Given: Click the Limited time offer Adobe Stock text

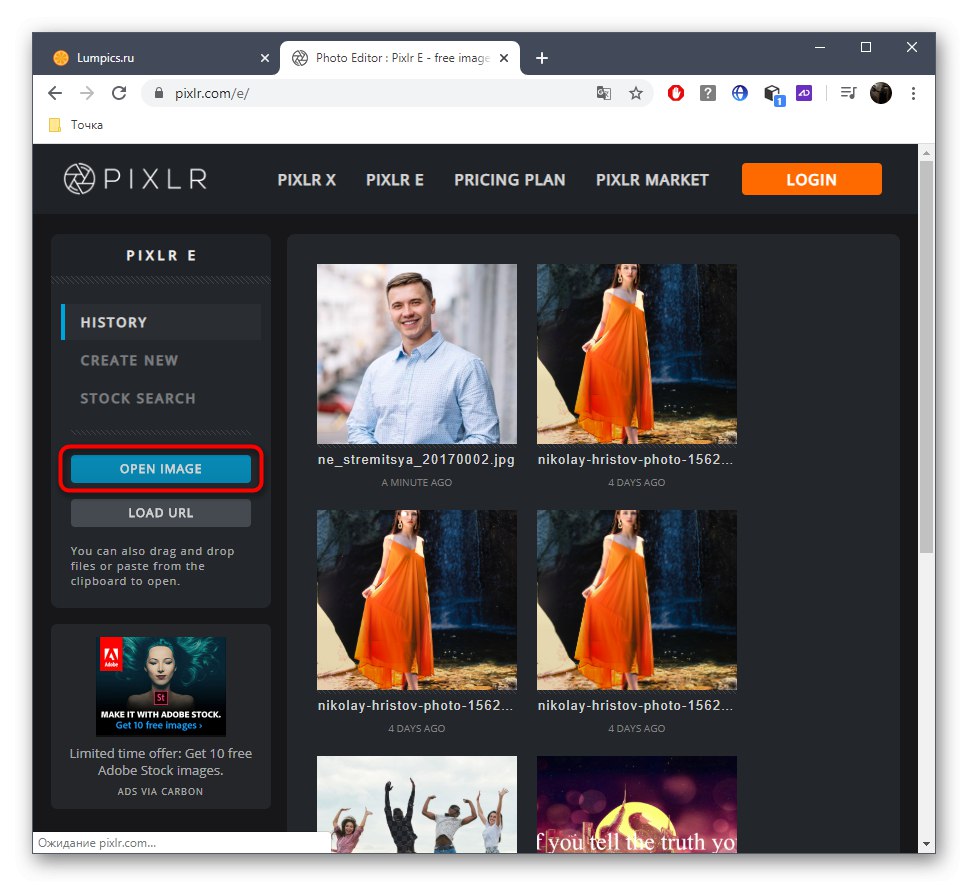Looking at the screenshot, I should [161, 762].
